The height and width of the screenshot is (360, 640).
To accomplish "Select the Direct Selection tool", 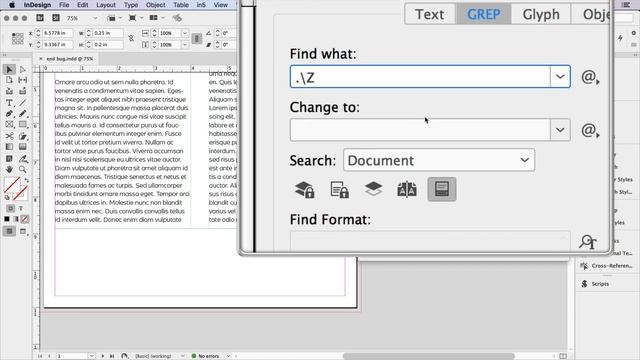I will click(23, 70).
